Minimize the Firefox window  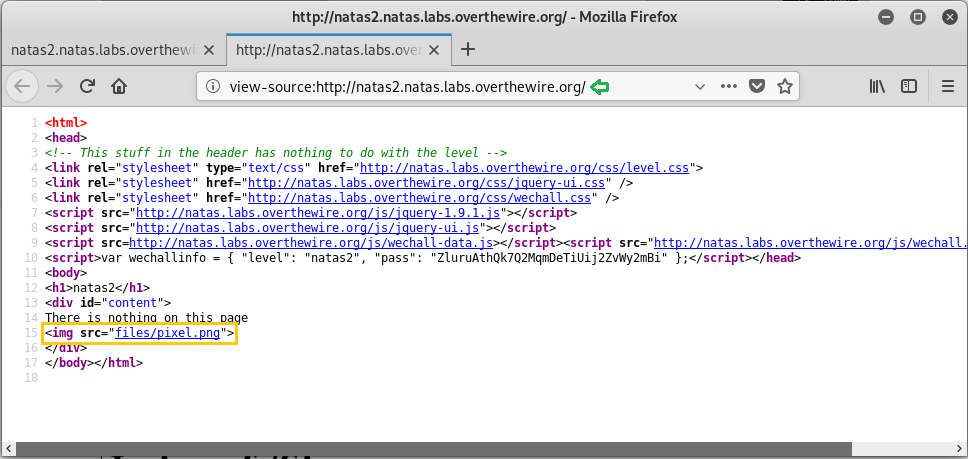(x=887, y=17)
